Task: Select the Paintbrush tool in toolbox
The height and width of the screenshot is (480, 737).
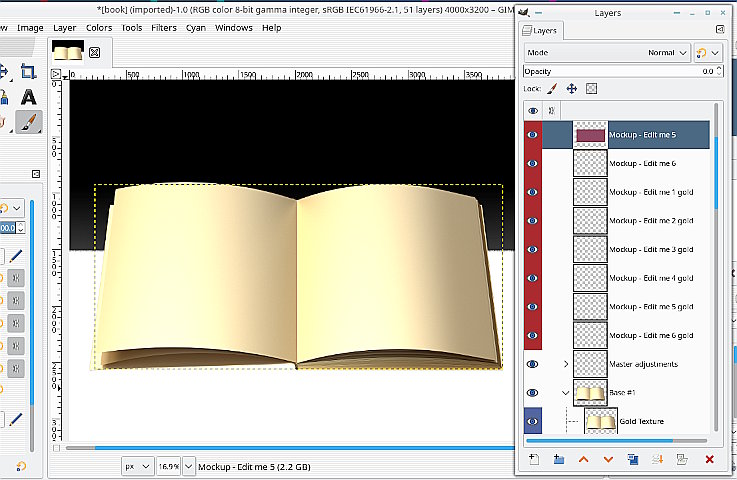Action: 28,122
